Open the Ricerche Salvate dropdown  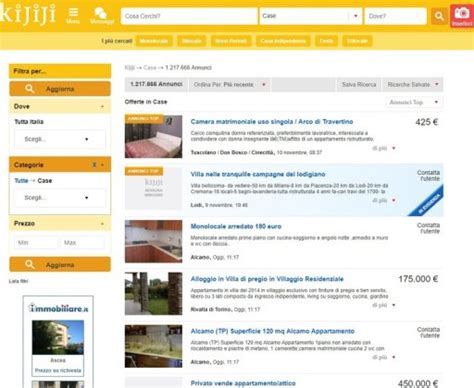413,85
